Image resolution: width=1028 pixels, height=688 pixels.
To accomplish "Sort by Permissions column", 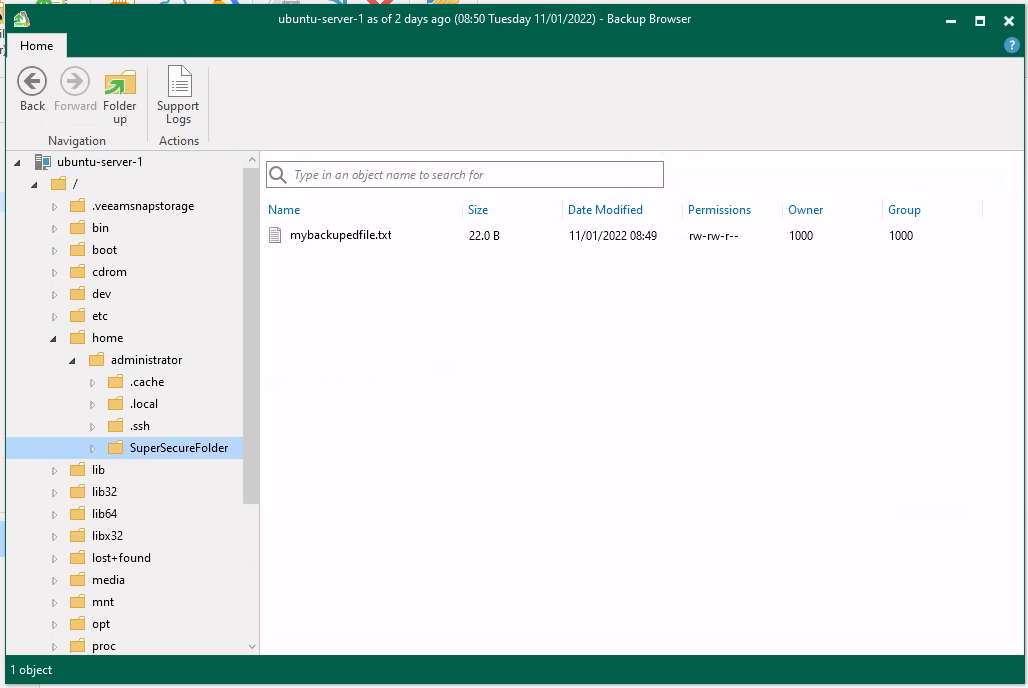I will tap(719, 210).
